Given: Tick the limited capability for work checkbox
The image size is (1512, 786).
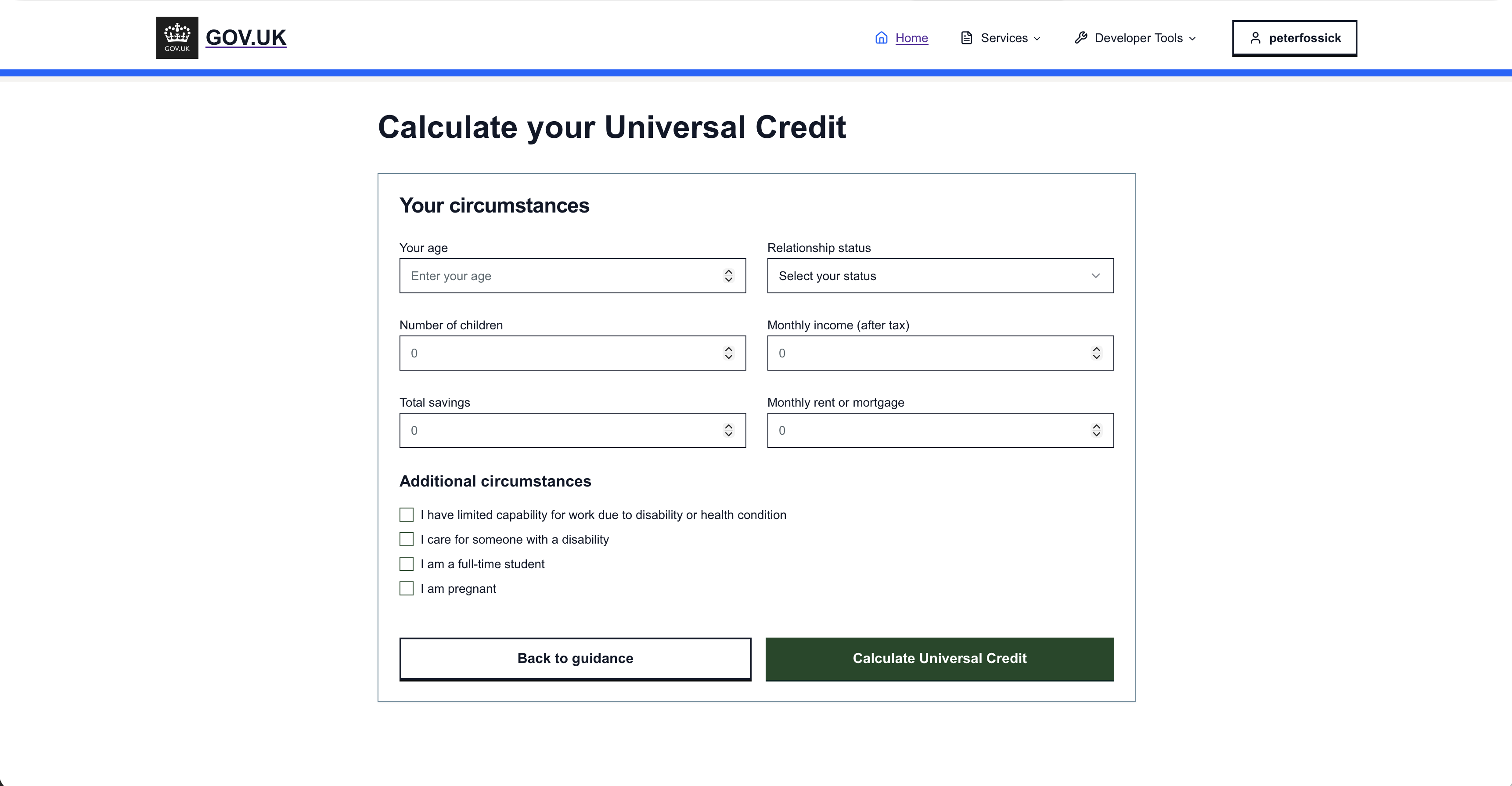Looking at the screenshot, I should [406, 515].
